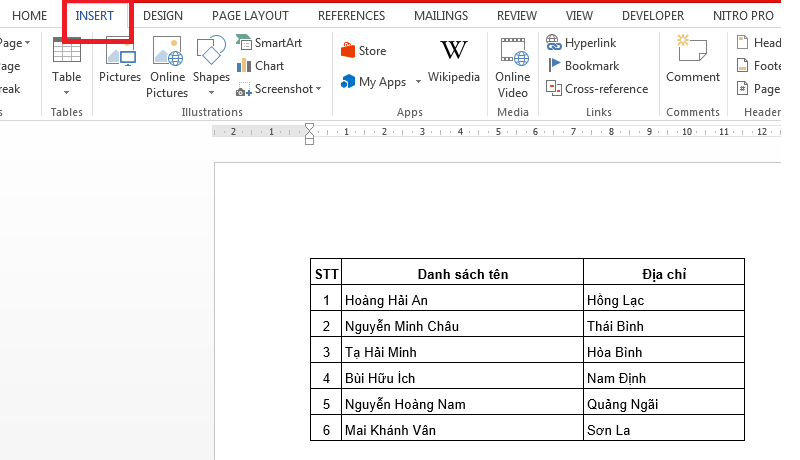This screenshot has width=800, height=460.
Task: Open My Apps
Action: tap(374, 82)
